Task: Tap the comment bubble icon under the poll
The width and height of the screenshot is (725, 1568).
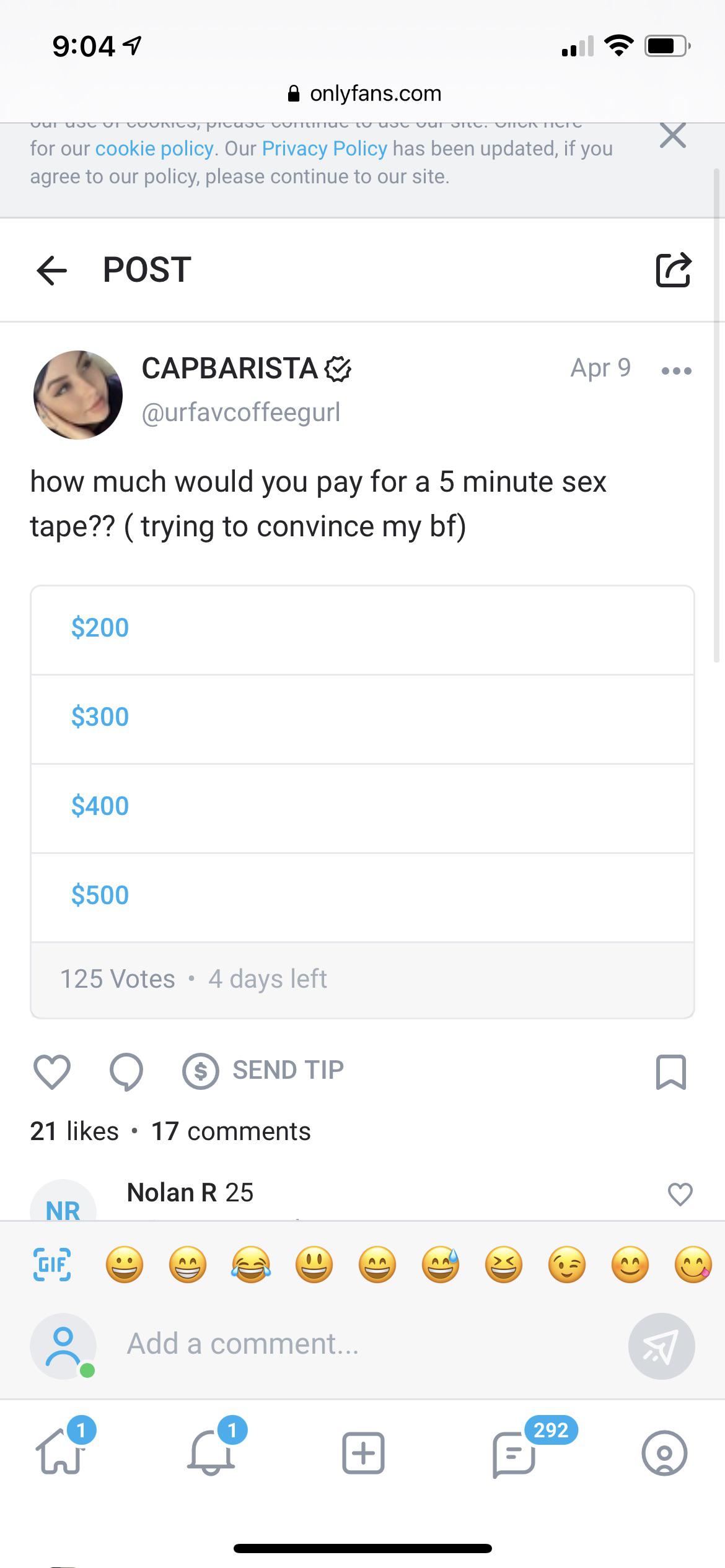Action: (126, 1072)
